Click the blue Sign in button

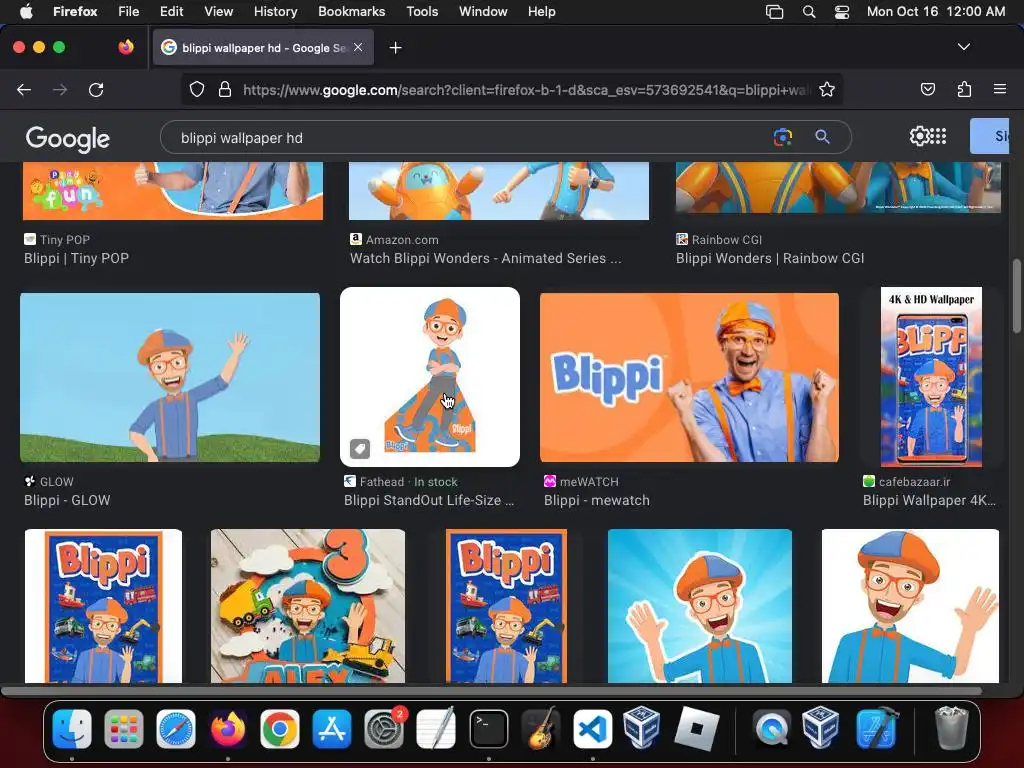pyautogui.click(x=989, y=136)
